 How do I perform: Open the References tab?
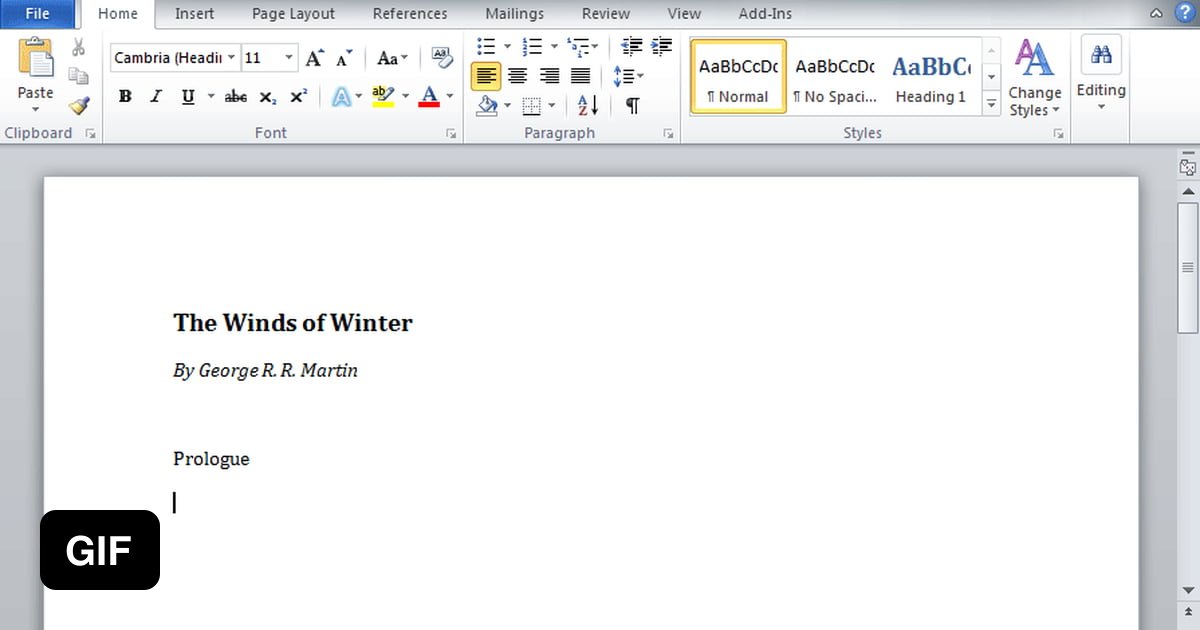pyautogui.click(x=410, y=14)
